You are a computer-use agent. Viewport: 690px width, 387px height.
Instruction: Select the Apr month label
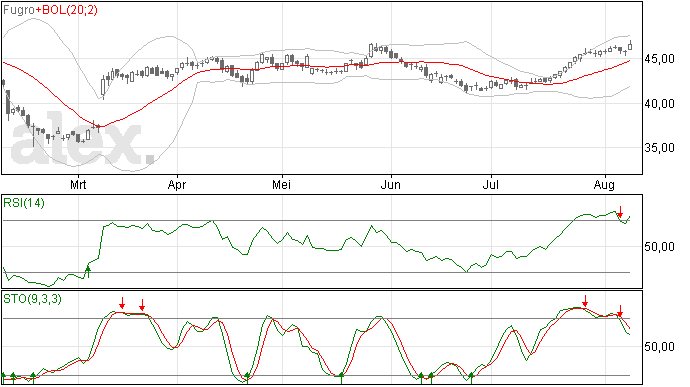[177, 184]
